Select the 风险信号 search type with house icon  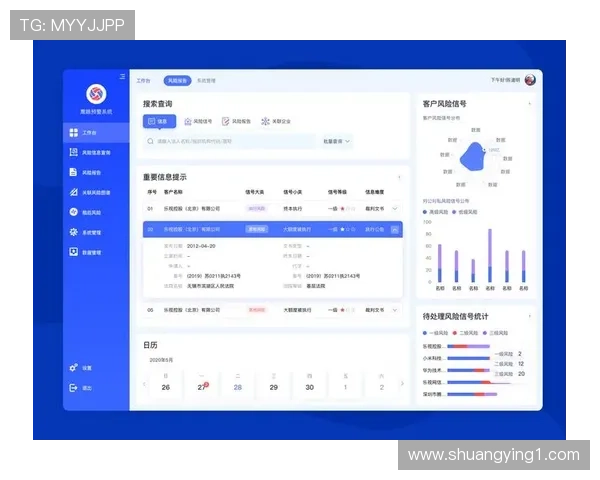tap(198, 121)
